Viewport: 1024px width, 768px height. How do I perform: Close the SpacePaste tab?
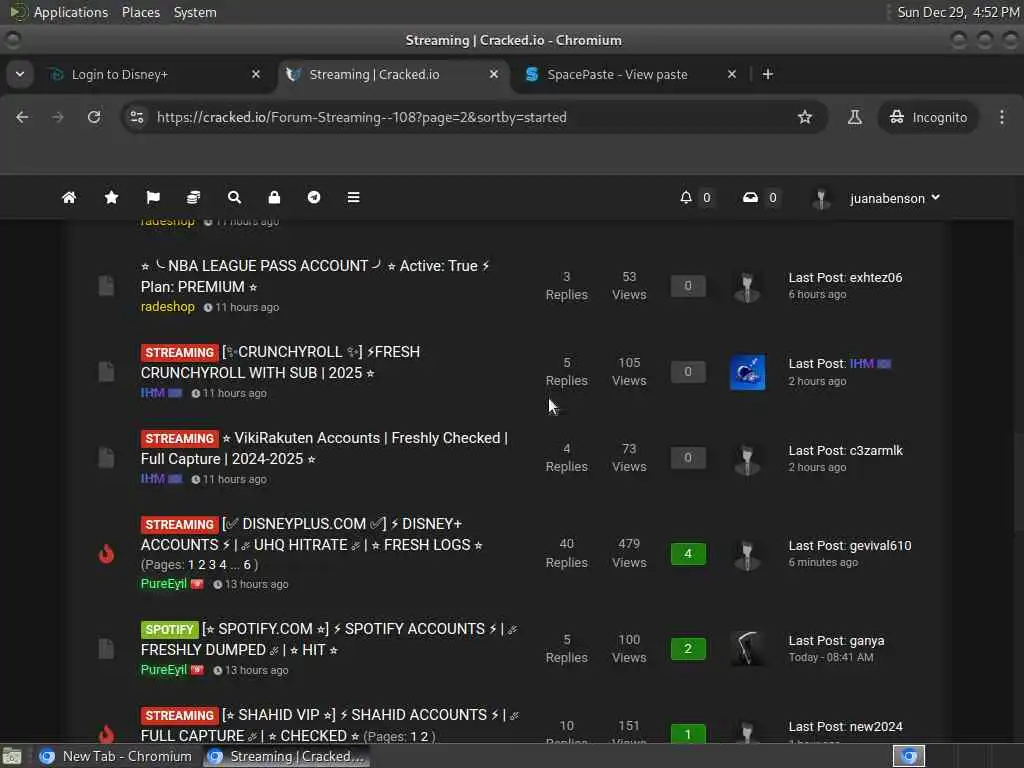[732, 74]
